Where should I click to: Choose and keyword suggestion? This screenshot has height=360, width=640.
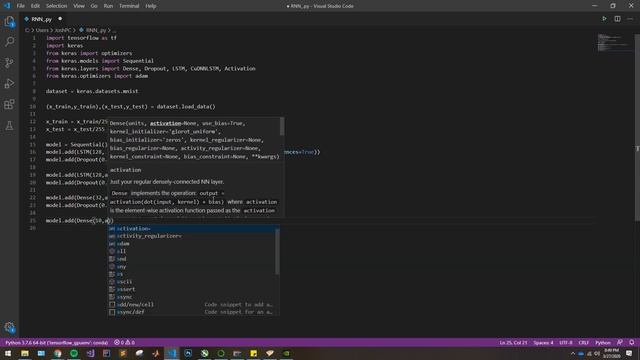(x=193, y=259)
